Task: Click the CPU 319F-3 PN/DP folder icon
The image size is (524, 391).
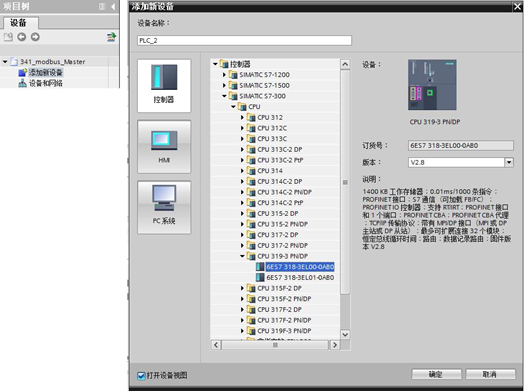Action: click(x=251, y=331)
